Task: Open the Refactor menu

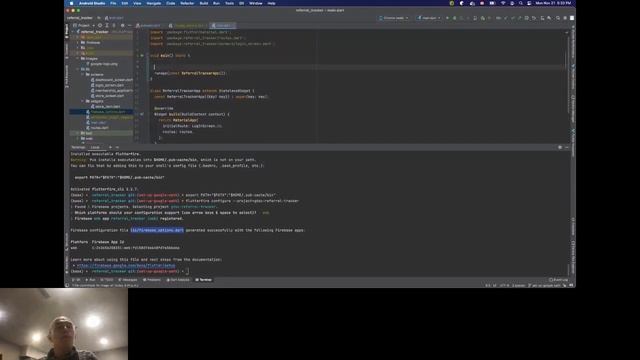Action: [187, 3]
